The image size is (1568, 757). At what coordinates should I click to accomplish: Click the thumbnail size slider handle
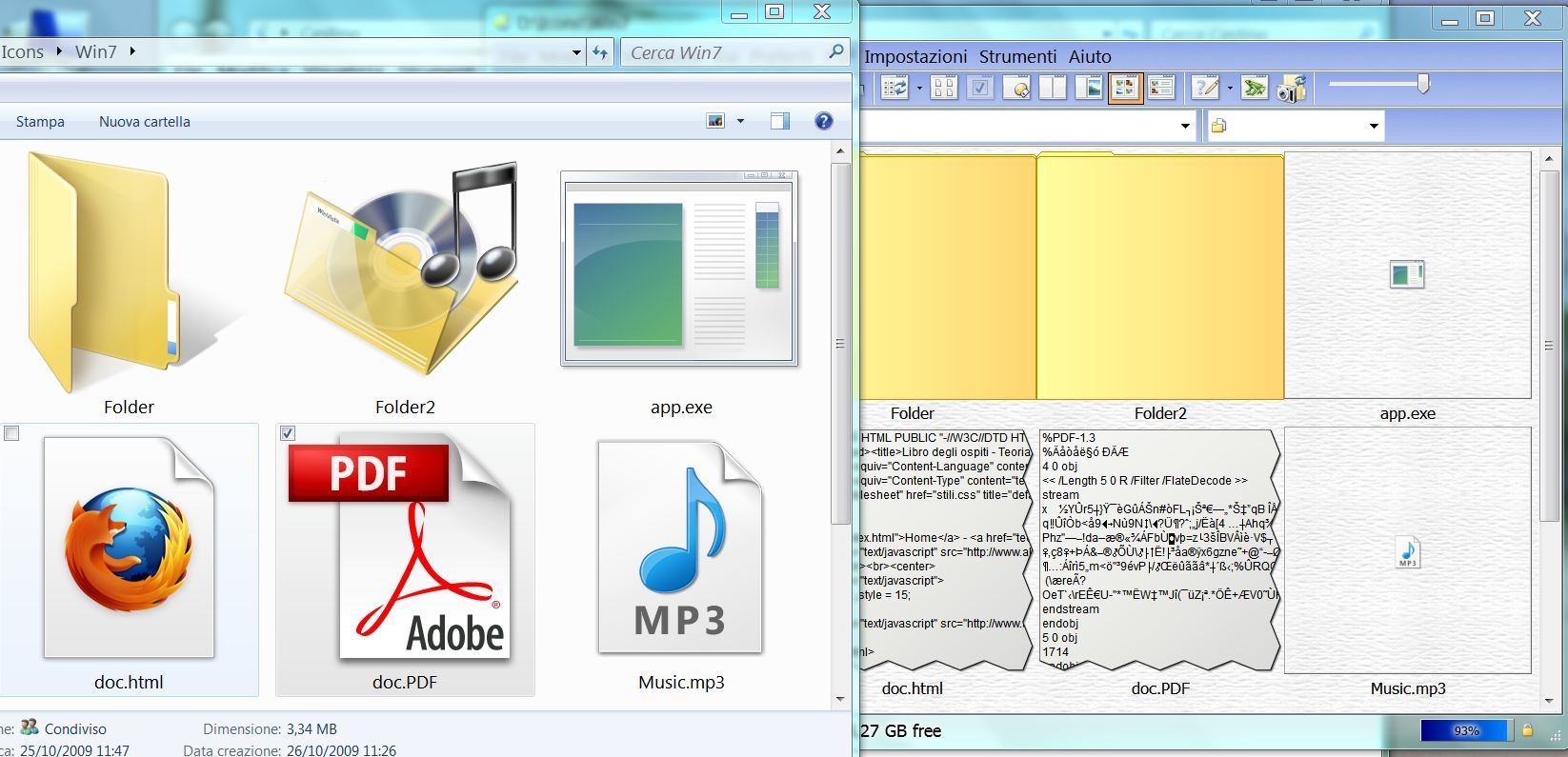(x=1423, y=84)
